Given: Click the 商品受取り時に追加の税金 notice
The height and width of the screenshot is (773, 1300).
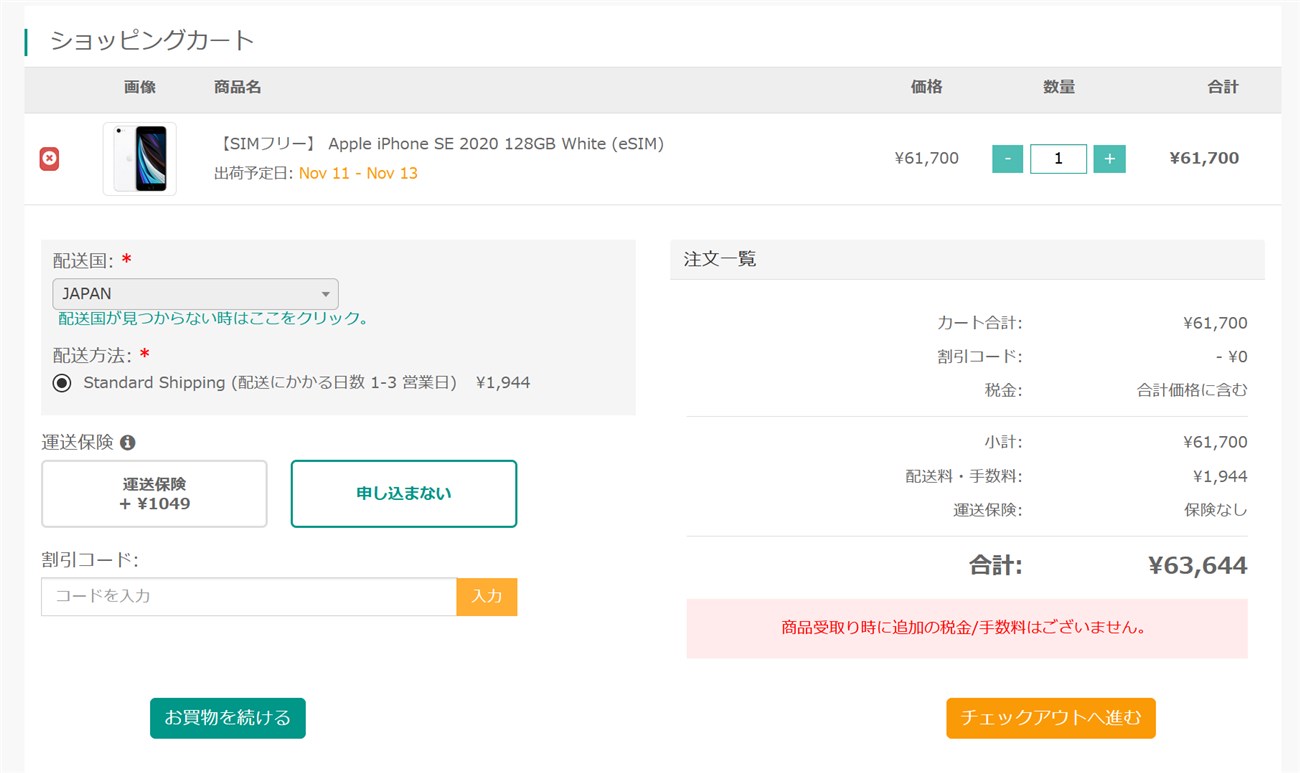Looking at the screenshot, I should coord(967,629).
